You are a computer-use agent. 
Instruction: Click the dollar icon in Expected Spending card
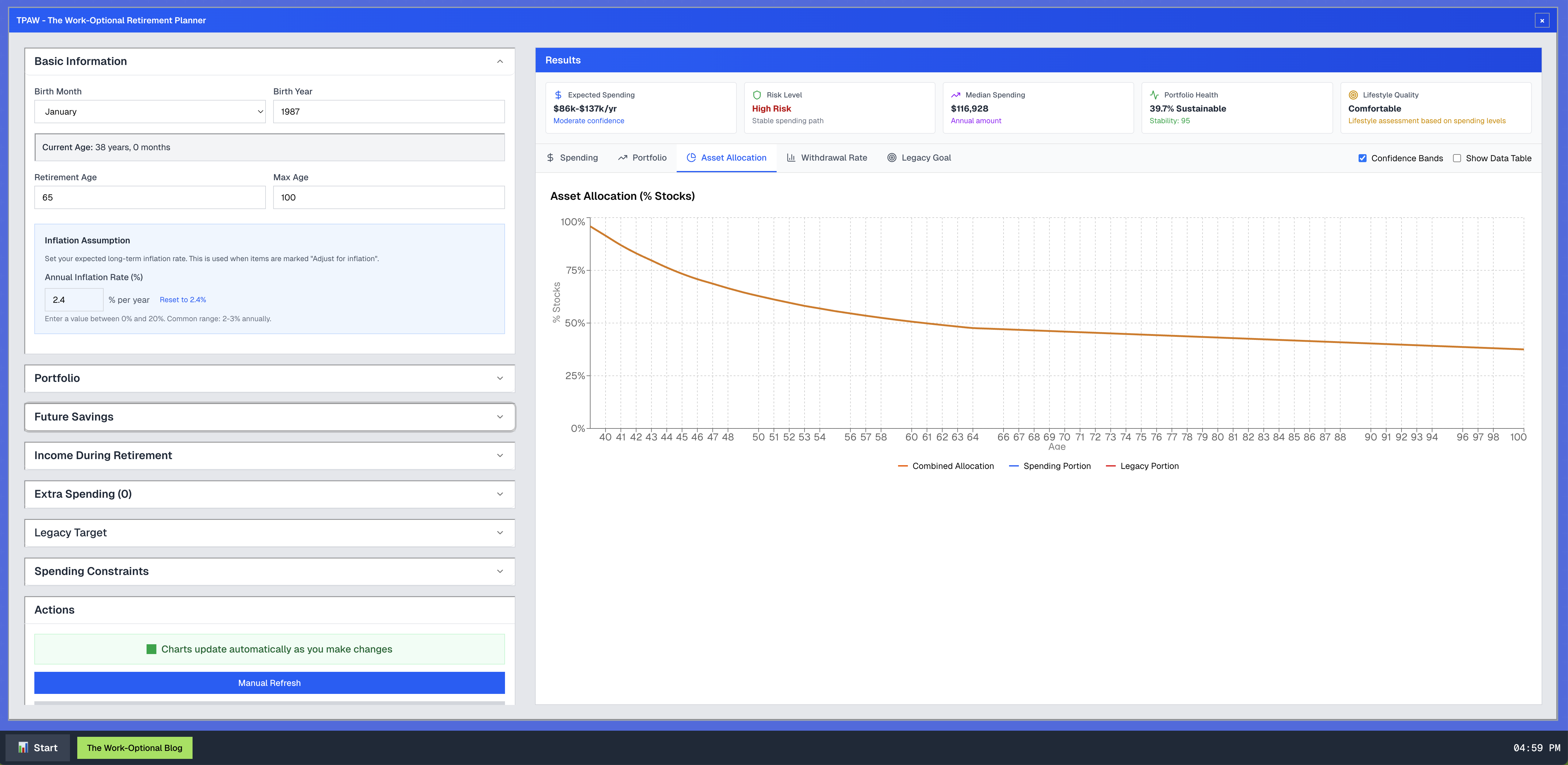[558, 95]
